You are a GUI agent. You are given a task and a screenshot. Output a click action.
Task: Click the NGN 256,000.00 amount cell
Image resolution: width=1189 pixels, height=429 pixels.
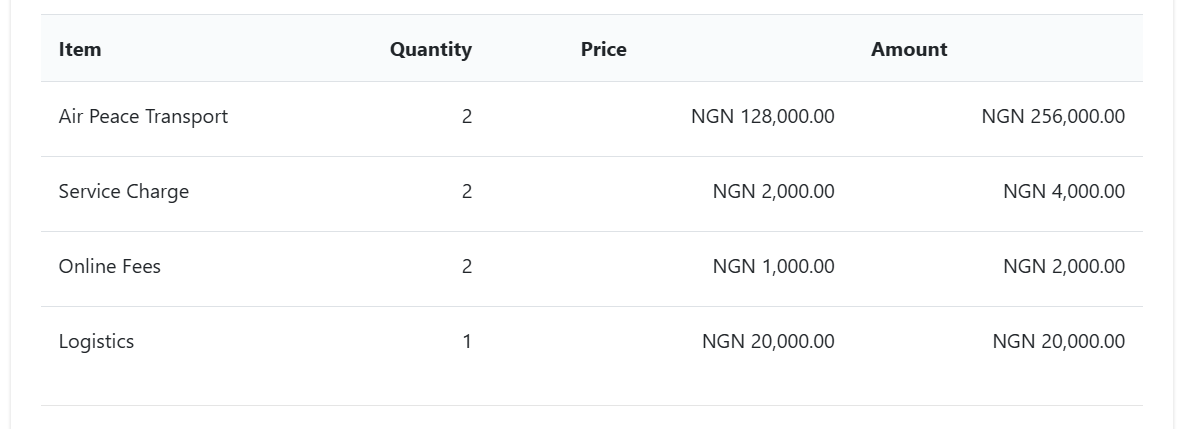tap(1053, 117)
